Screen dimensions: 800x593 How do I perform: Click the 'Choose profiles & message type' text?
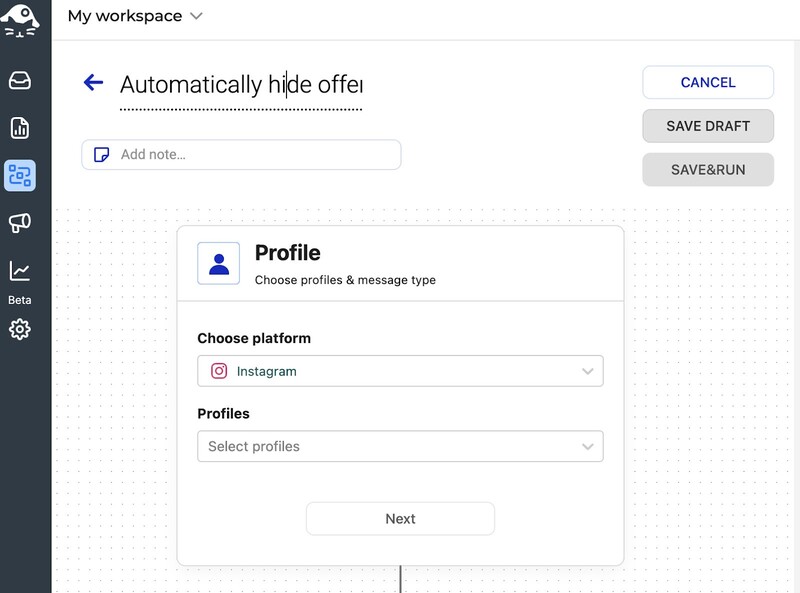(345, 280)
